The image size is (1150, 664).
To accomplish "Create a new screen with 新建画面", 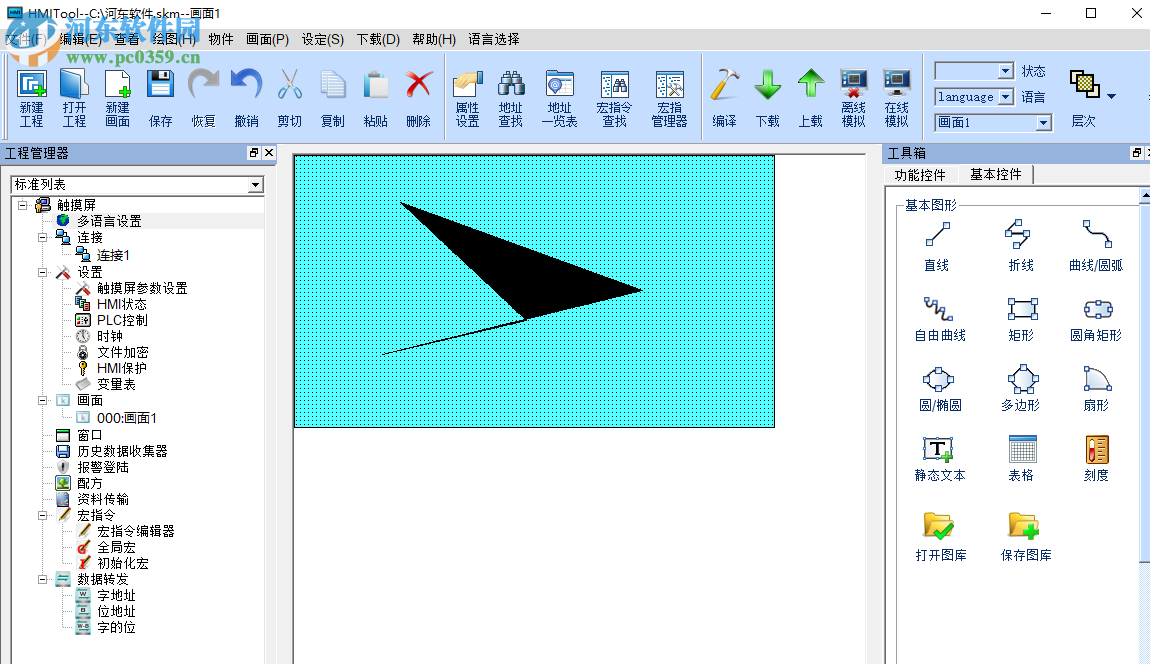I will [117, 98].
